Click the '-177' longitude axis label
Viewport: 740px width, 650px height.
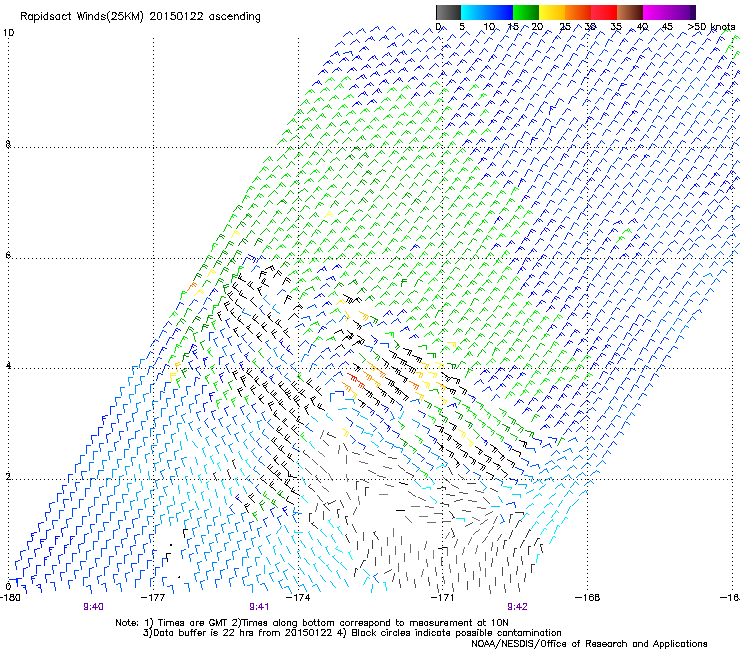point(153,598)
